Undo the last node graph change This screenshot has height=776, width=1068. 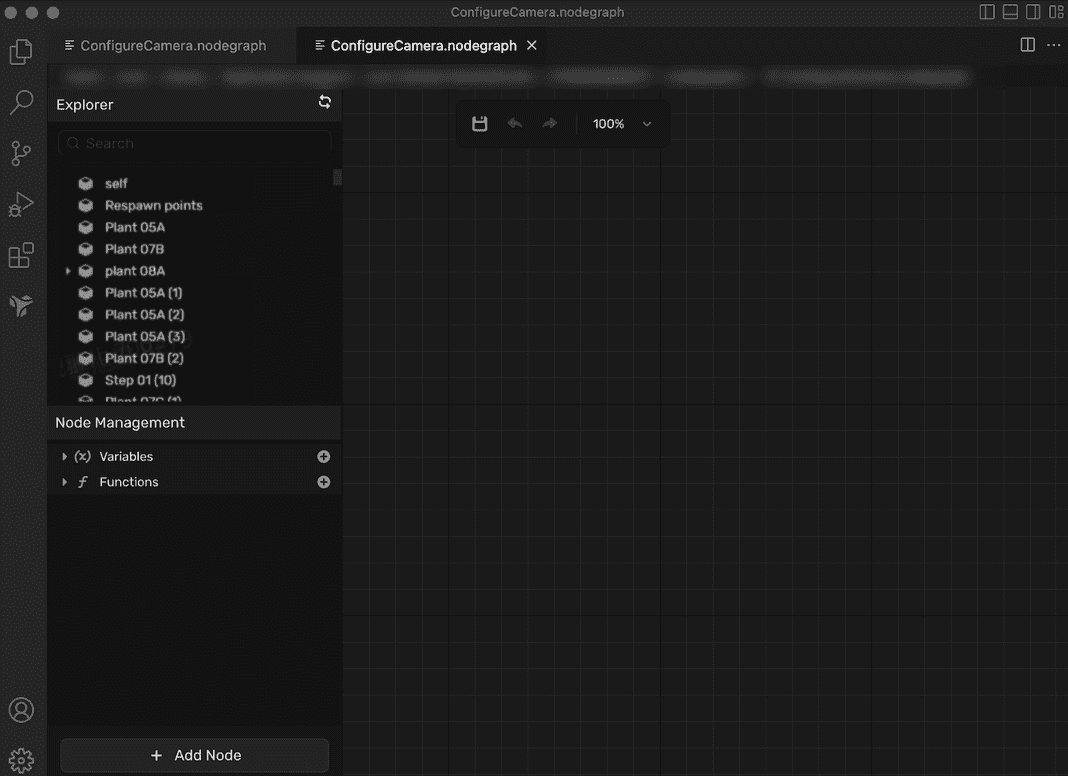(514, 123)
